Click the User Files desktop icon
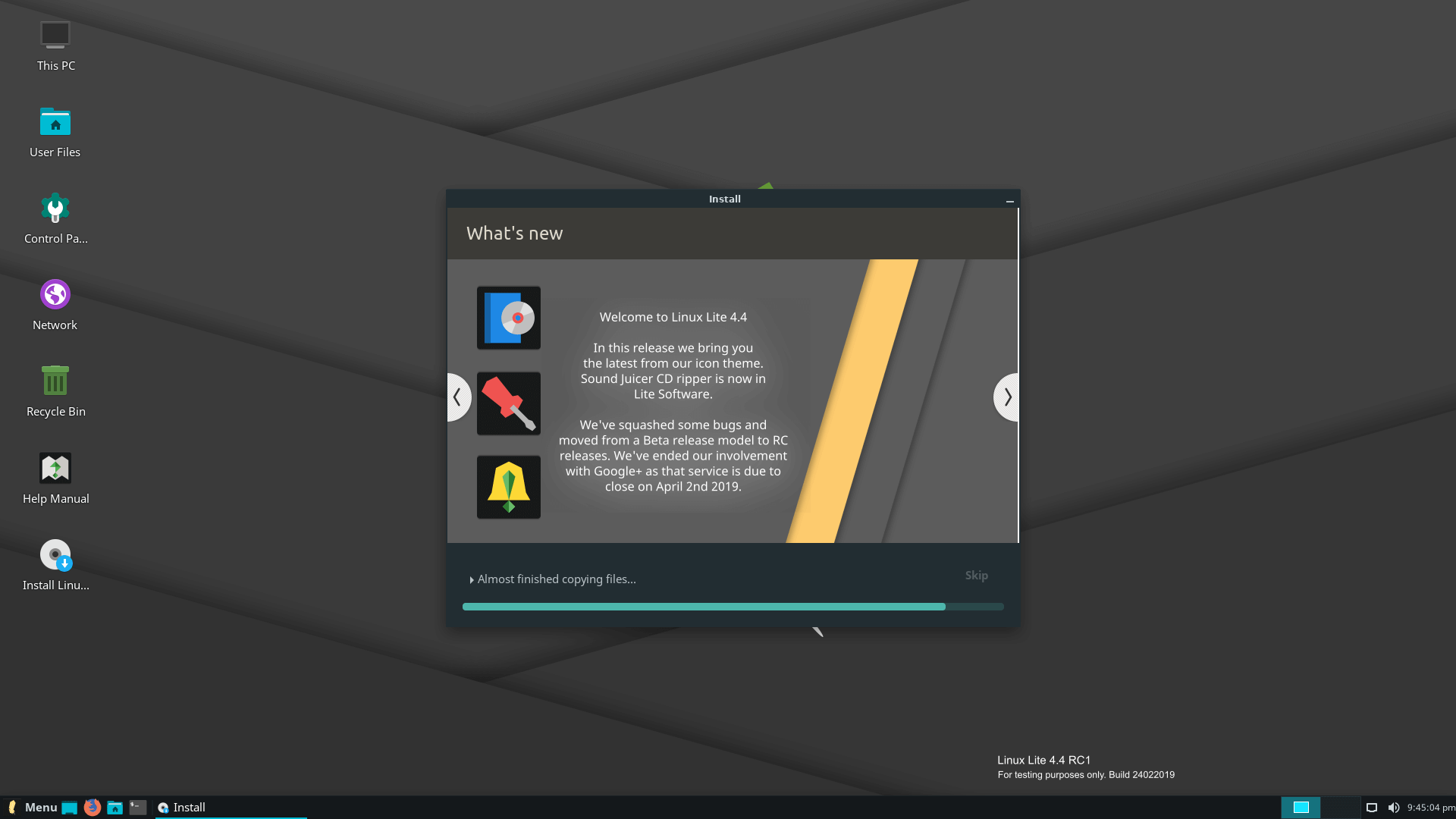This screenshot has width=1456, height=819. point(54,128)
